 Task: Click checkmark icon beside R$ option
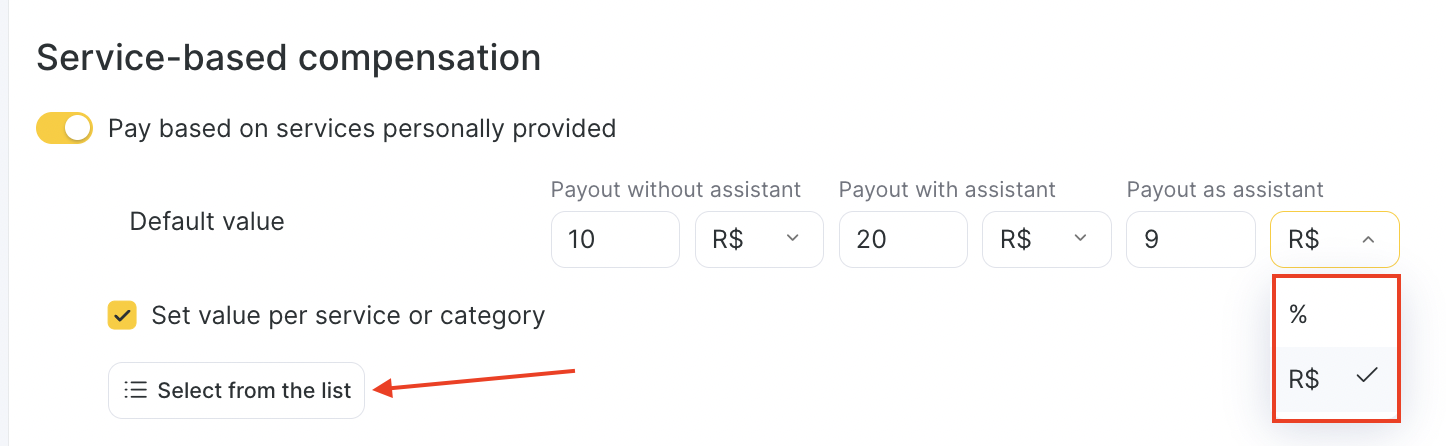pyautogui.click(x=1367, y=376)
